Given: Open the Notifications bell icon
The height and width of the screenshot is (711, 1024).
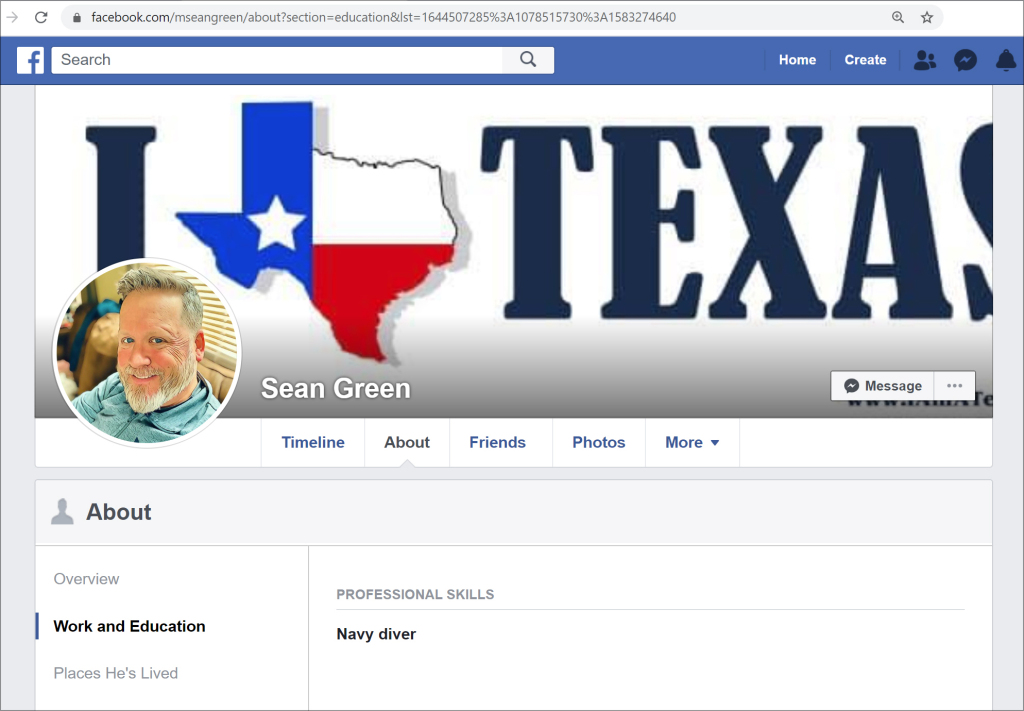Looking at the screenshot, I should click(x=1006, y=60).
